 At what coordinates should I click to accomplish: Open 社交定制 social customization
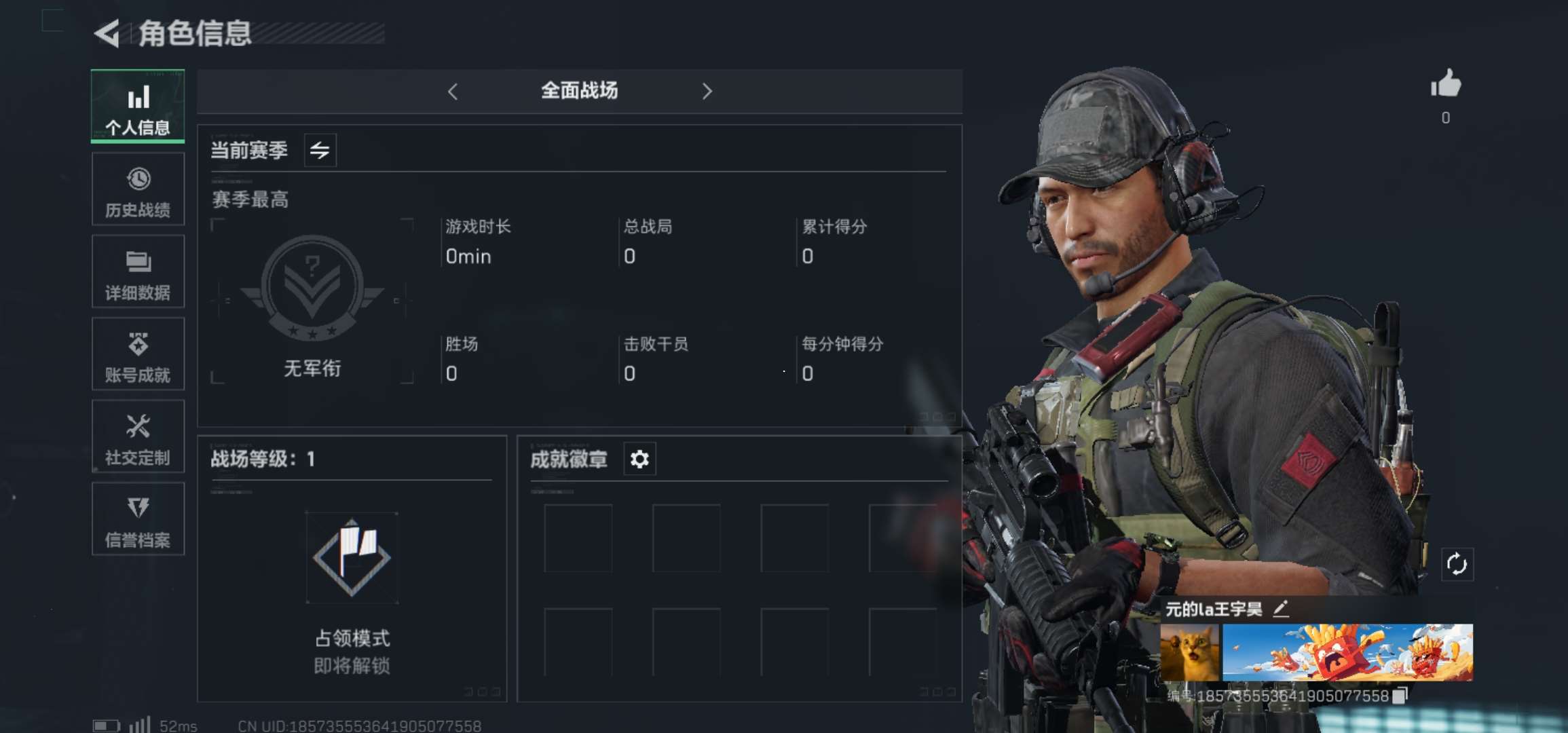point(138,436)
